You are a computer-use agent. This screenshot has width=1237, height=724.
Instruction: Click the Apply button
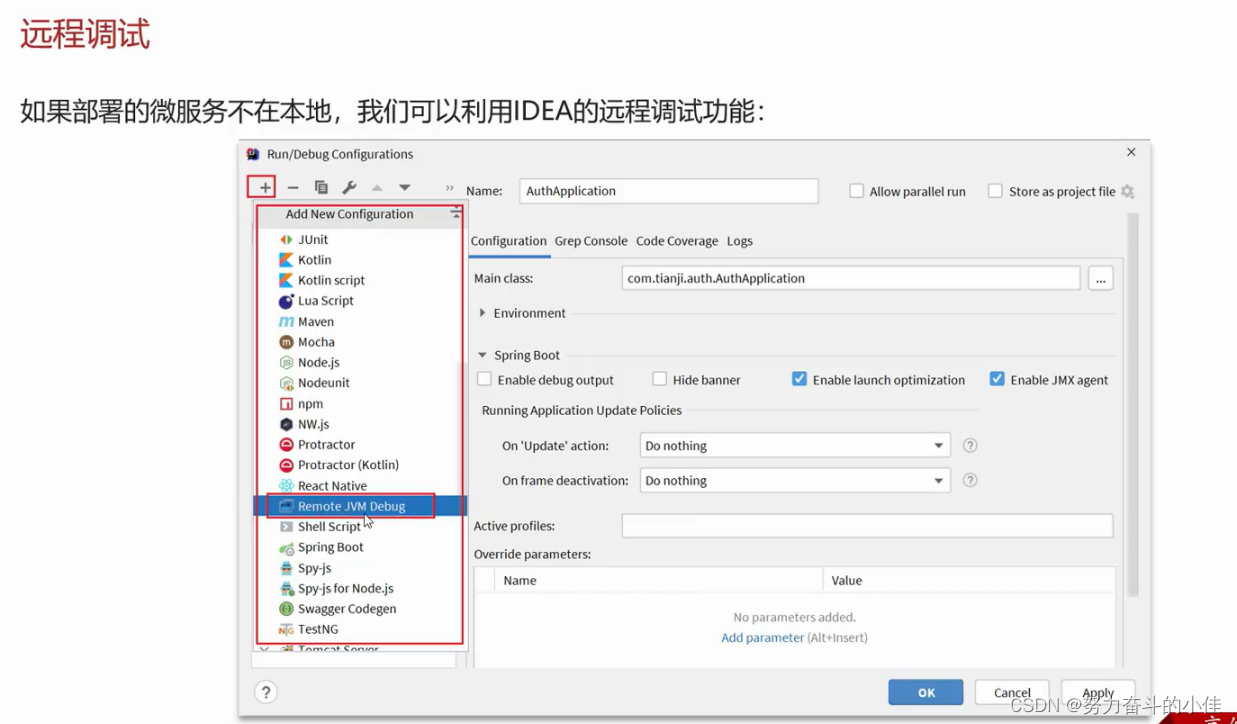[x=1098, y=692]
